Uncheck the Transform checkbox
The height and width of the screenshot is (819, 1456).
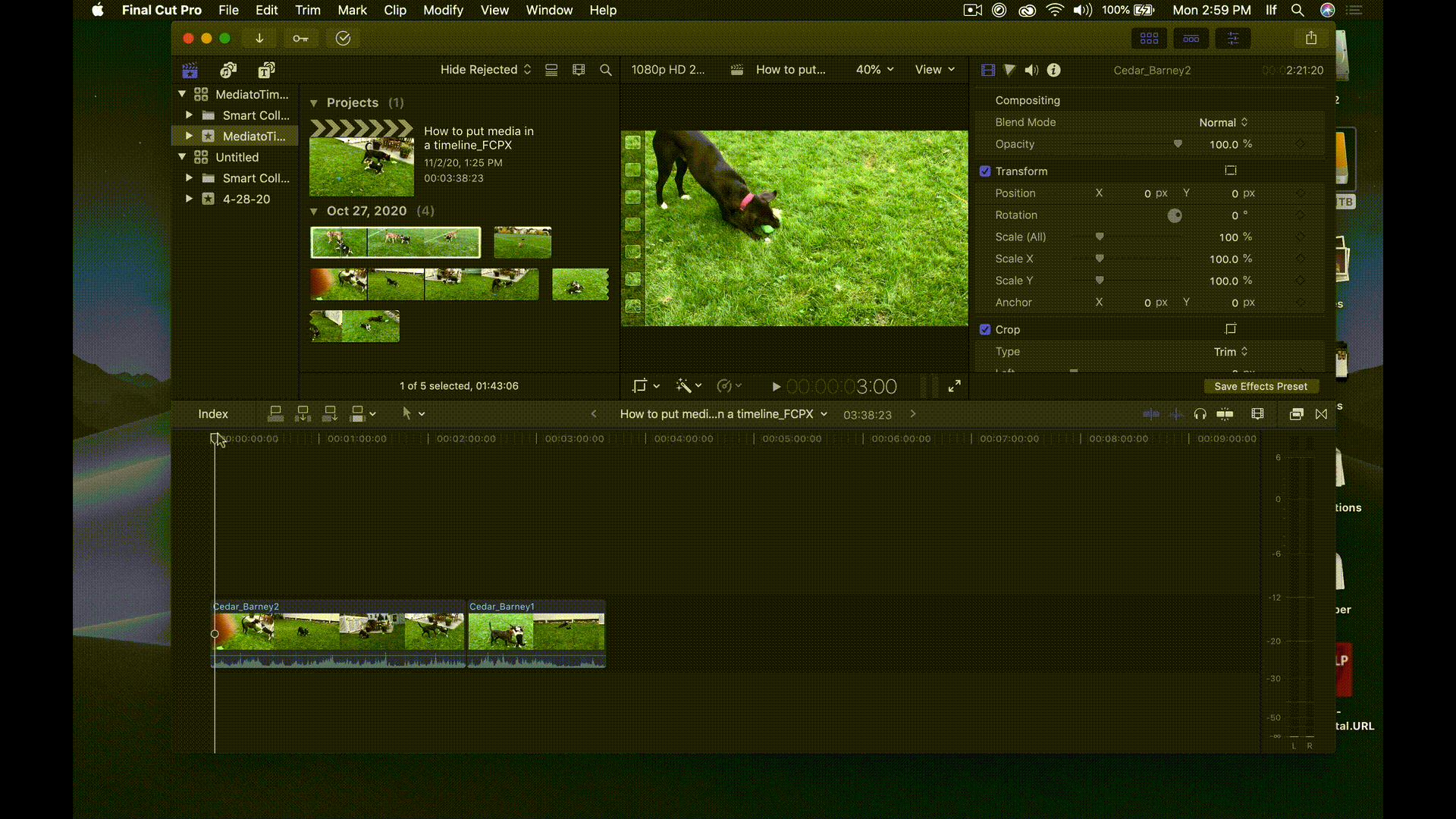click(x=985, y=171)
